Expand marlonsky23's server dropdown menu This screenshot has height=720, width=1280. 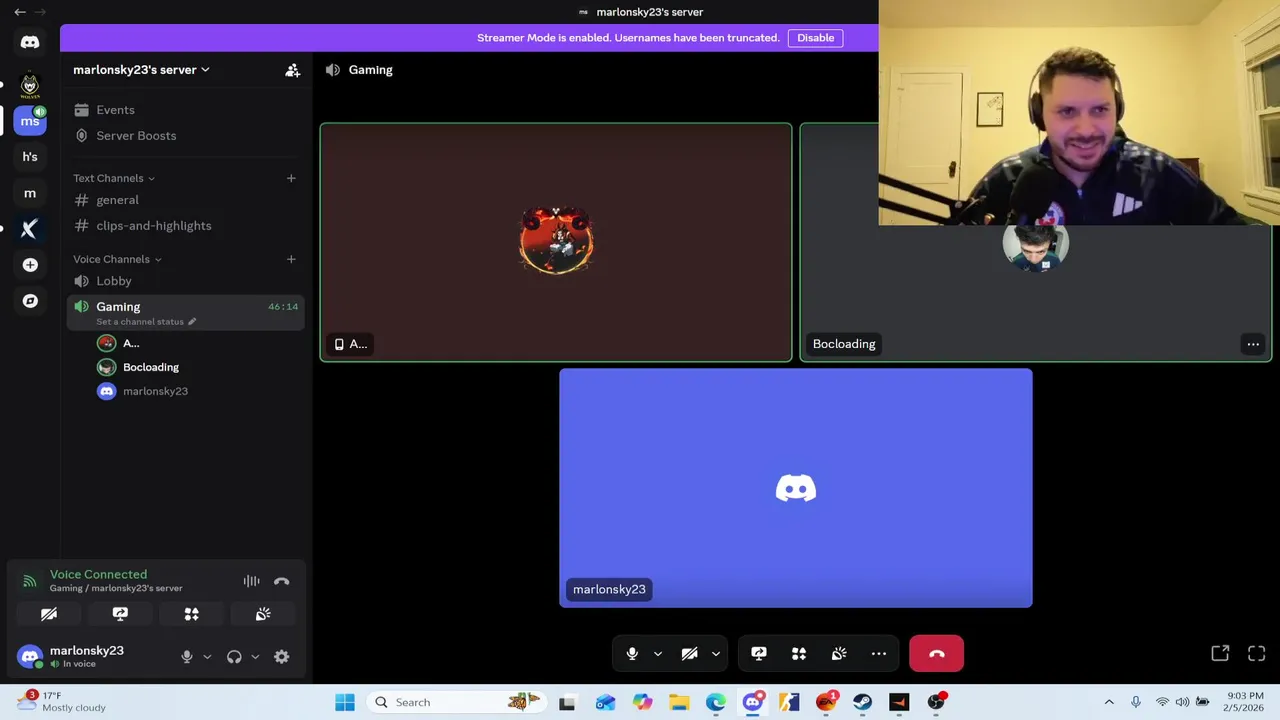(x=142, y=70)
